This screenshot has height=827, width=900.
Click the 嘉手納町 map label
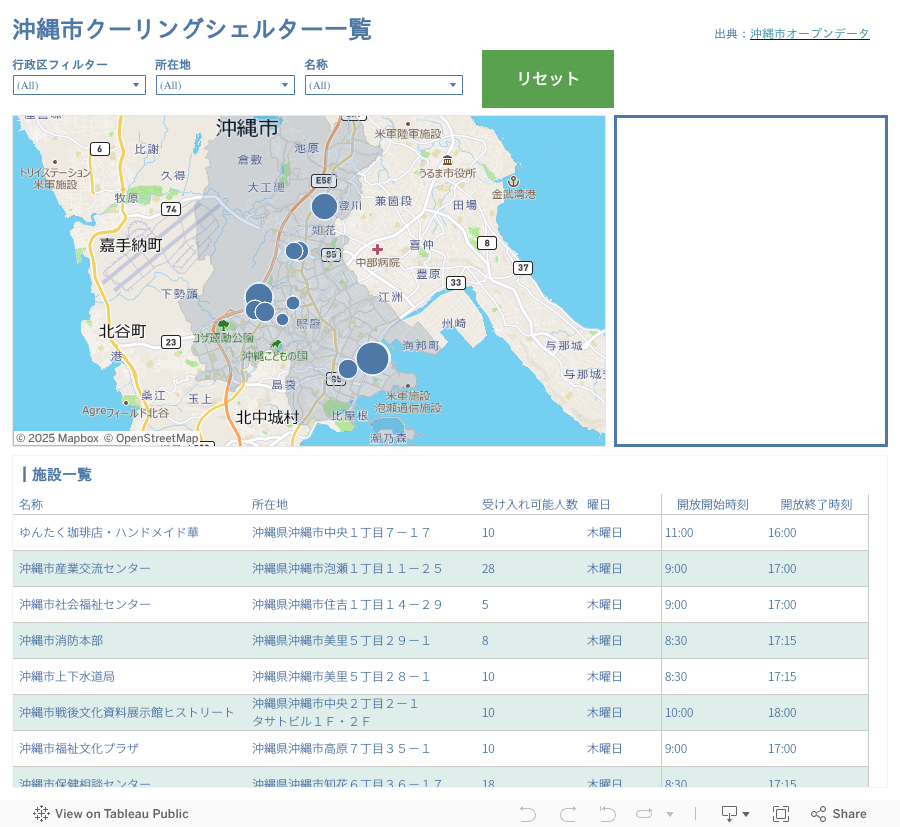pyautogui.click(x=131, y=246)
